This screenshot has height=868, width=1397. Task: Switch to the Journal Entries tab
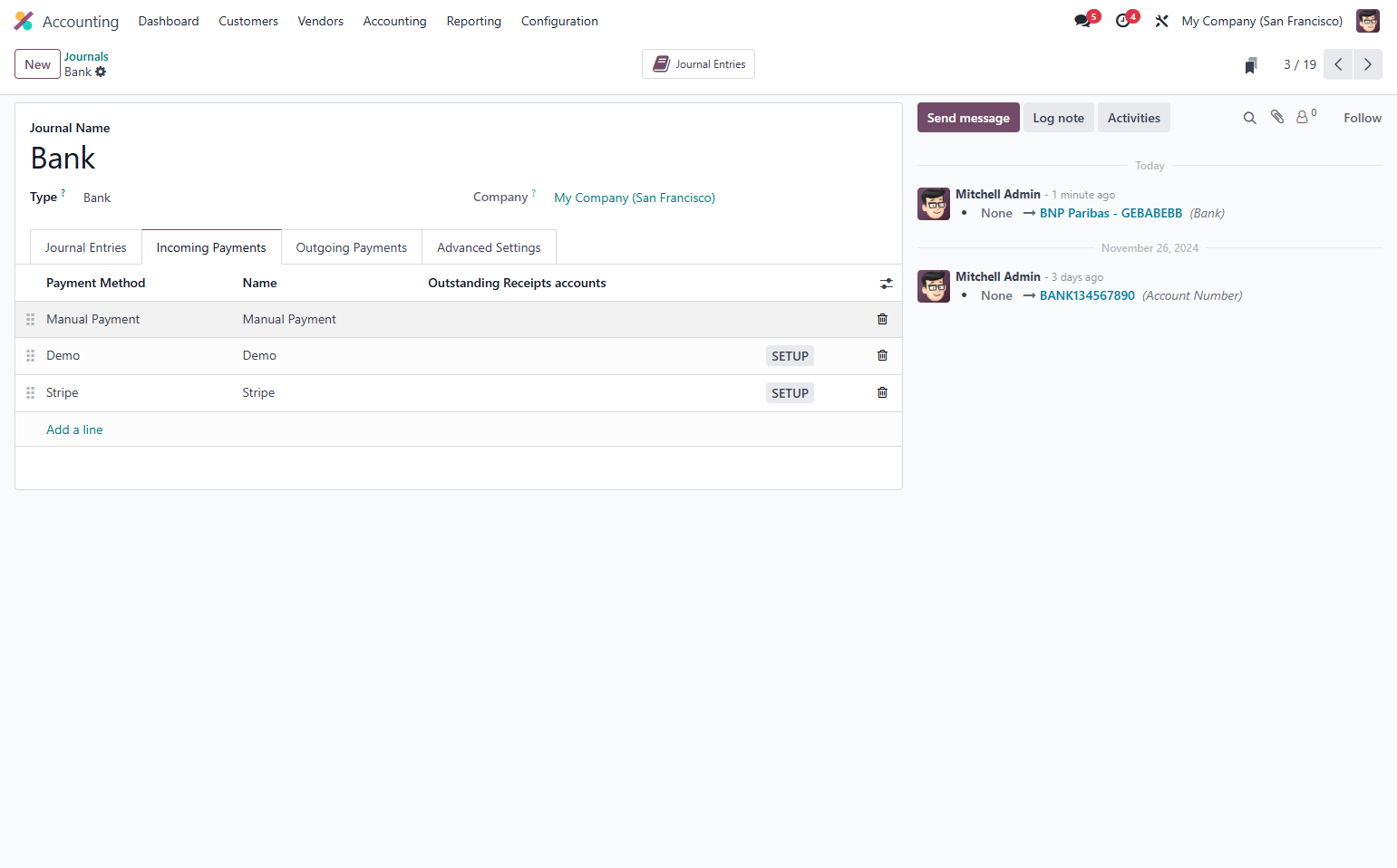coord(86,247)
